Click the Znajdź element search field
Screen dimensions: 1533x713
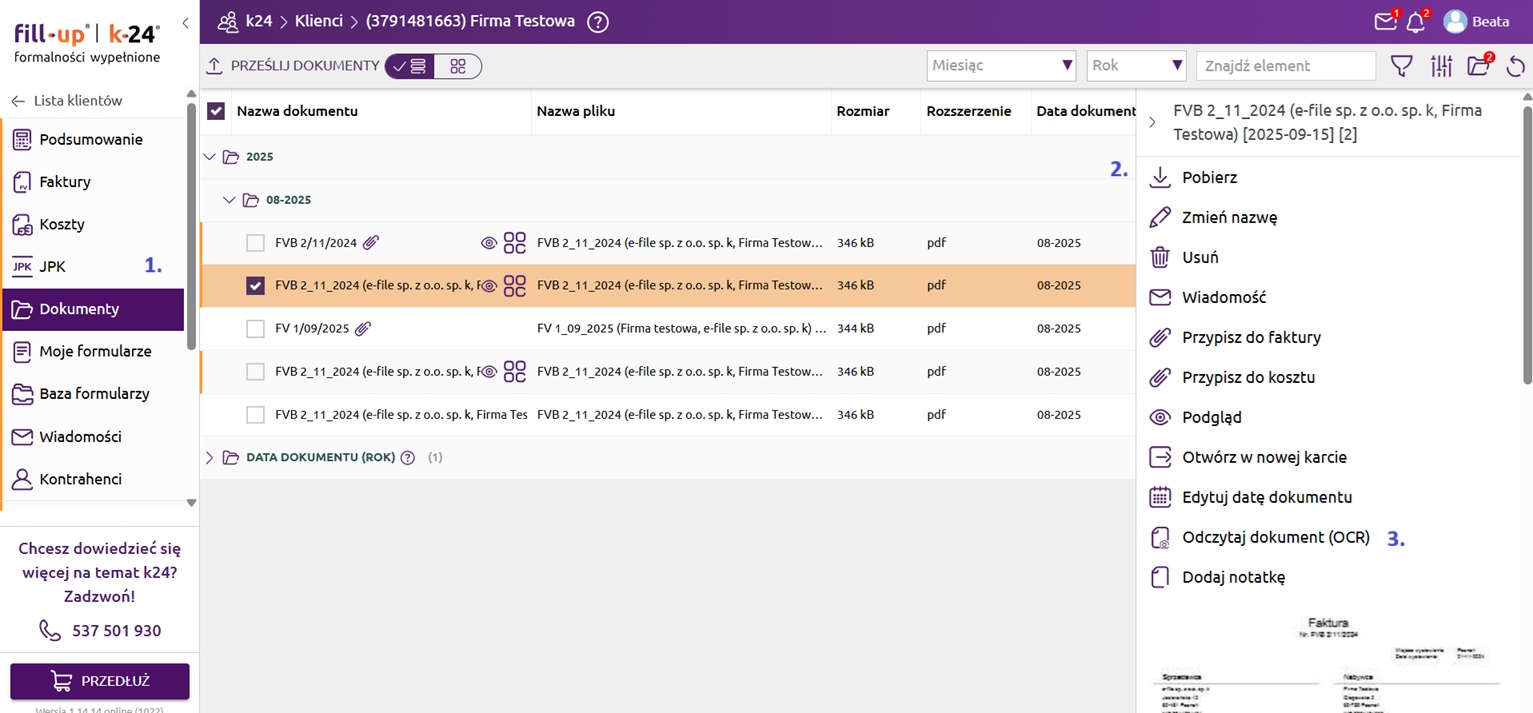pos(1286,66)
